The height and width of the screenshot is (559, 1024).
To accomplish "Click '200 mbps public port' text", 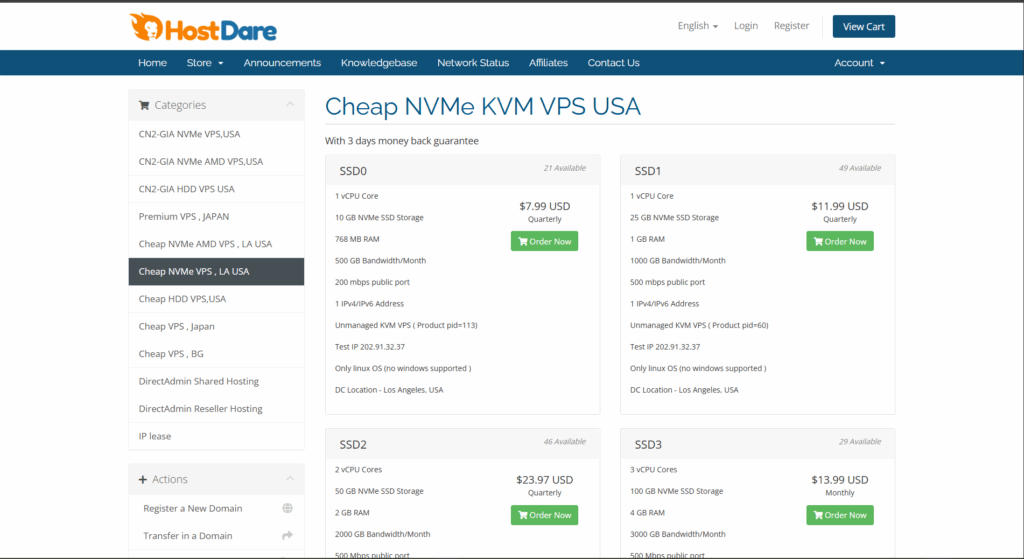I will (372, 282).
